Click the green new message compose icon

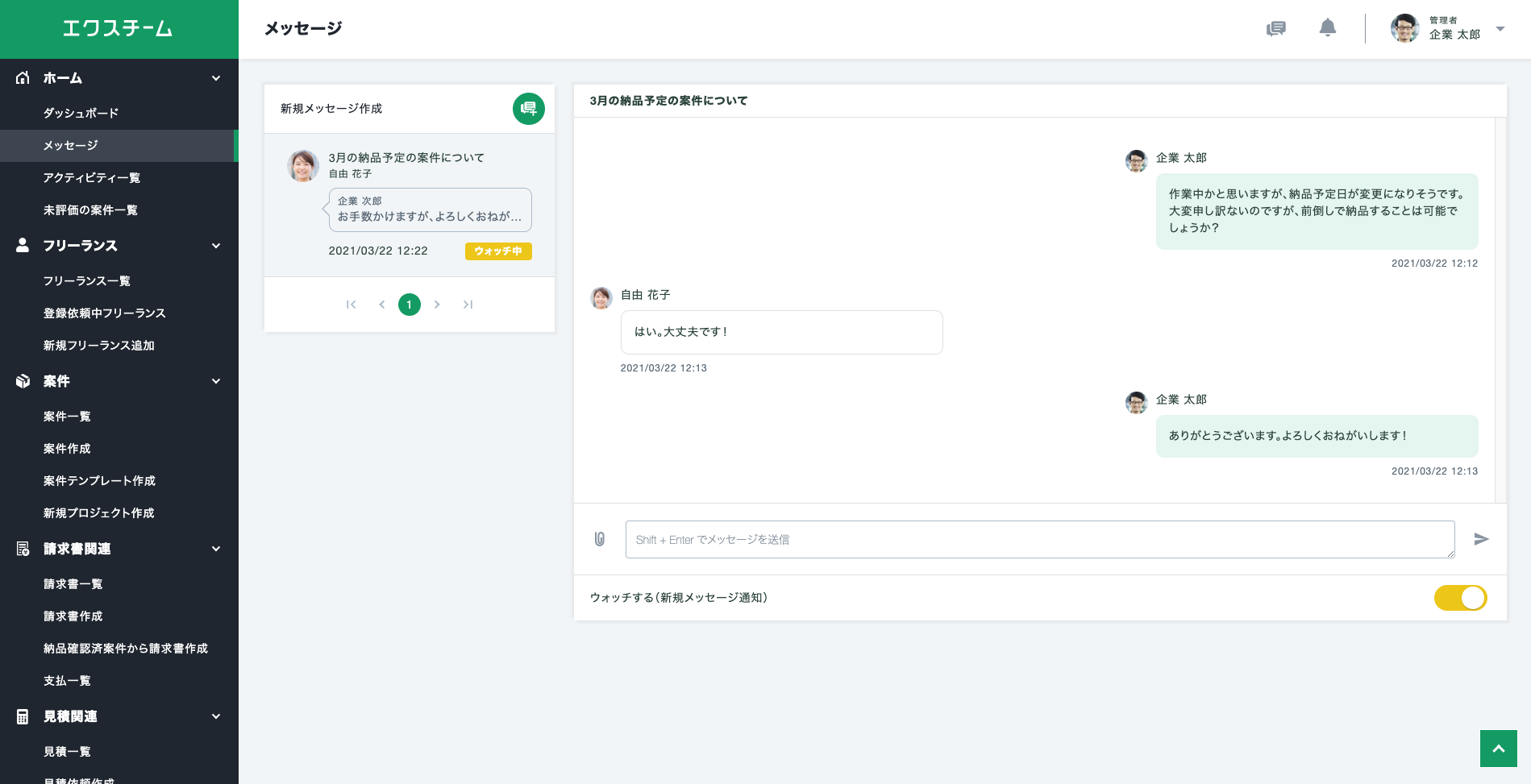tap(528, 109)
